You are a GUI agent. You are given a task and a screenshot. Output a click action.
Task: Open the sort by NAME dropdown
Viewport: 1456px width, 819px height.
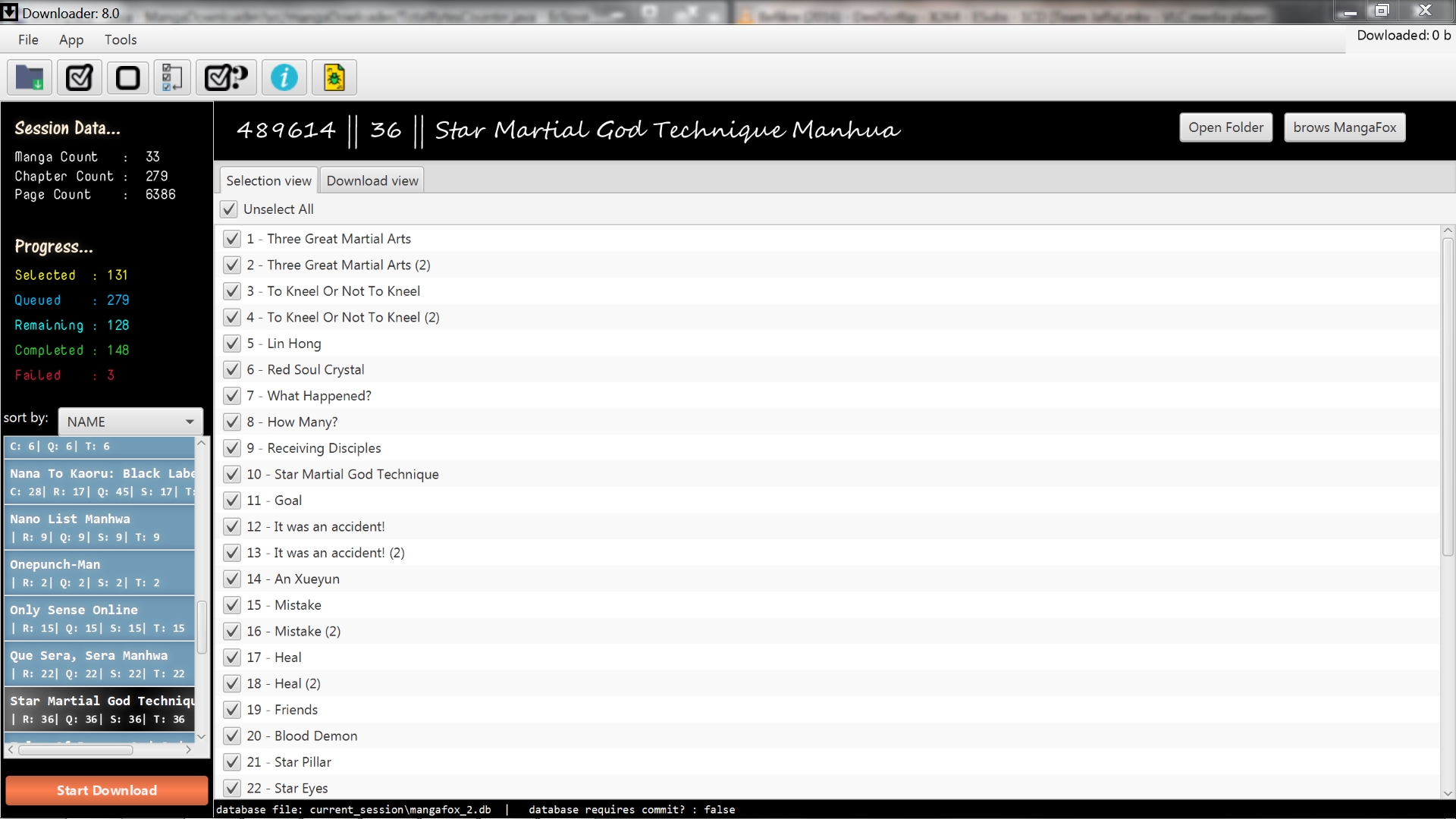coord(130,422)
